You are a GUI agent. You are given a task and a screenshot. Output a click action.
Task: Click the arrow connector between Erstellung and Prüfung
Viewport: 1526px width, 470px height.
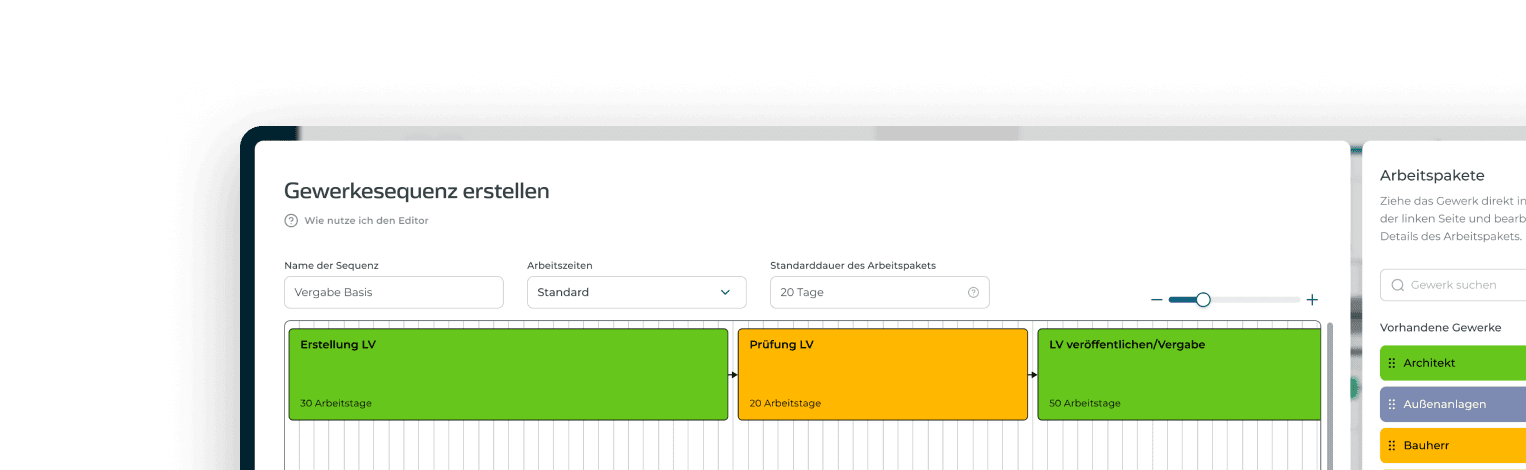coord(733,375)
